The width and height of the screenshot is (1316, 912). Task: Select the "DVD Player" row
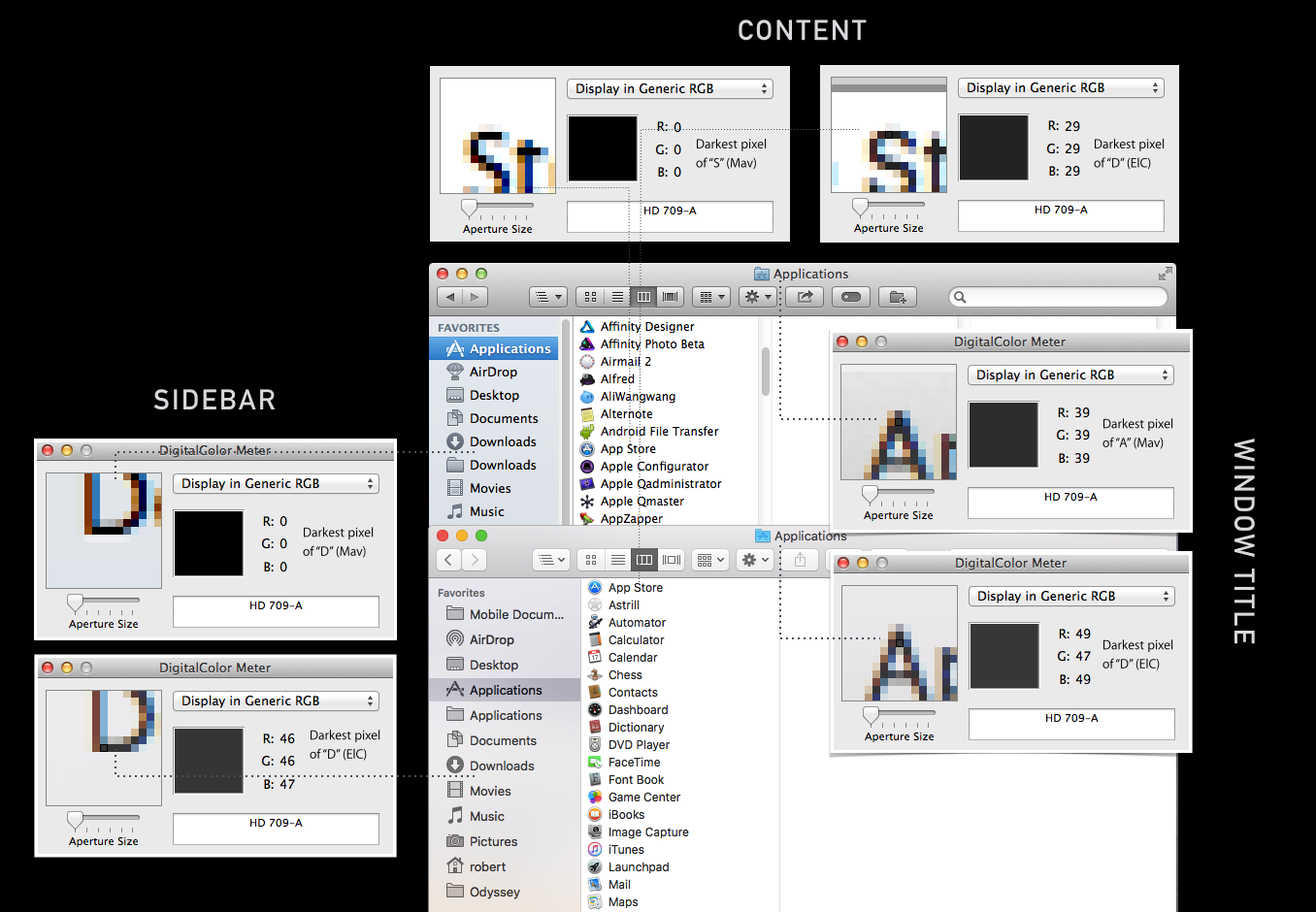tap(681, 745)
